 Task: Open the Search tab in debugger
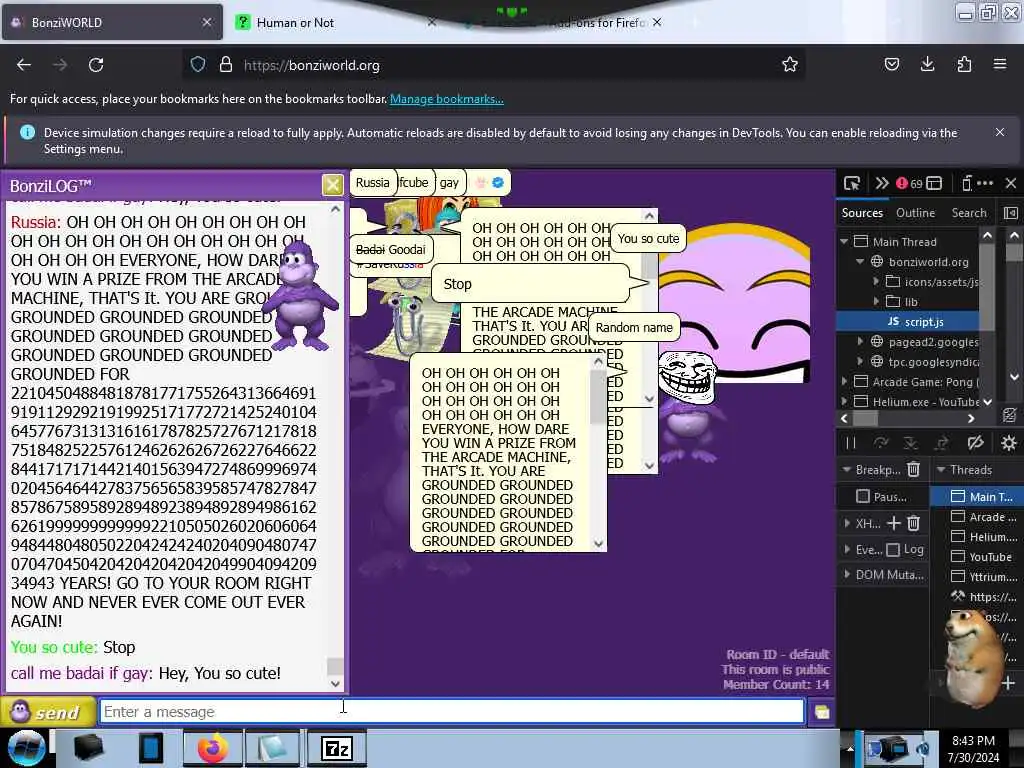(969, 213)
